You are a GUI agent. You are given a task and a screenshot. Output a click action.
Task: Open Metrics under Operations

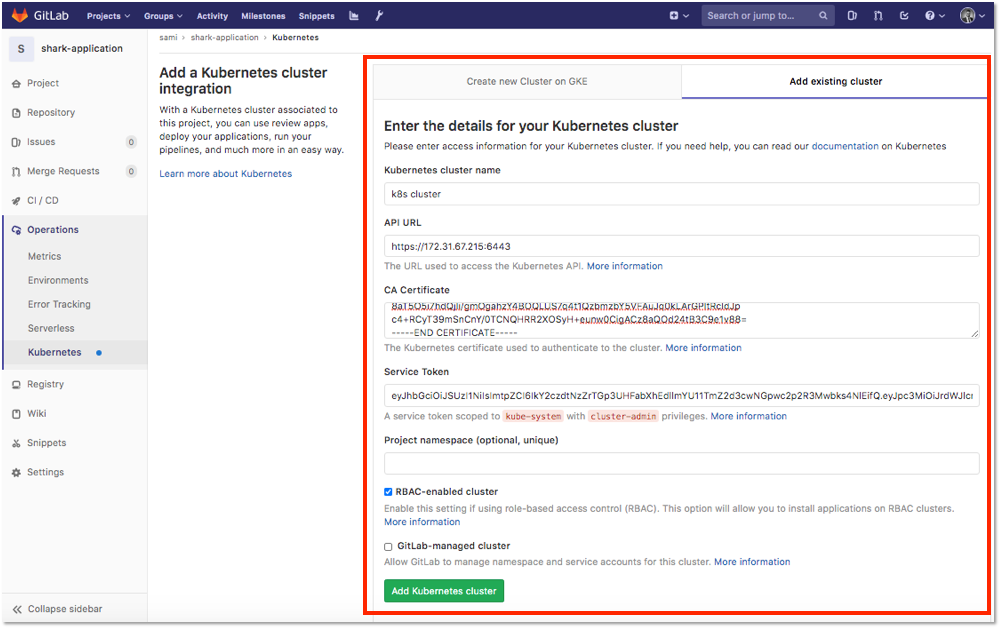tap(45, 257)
